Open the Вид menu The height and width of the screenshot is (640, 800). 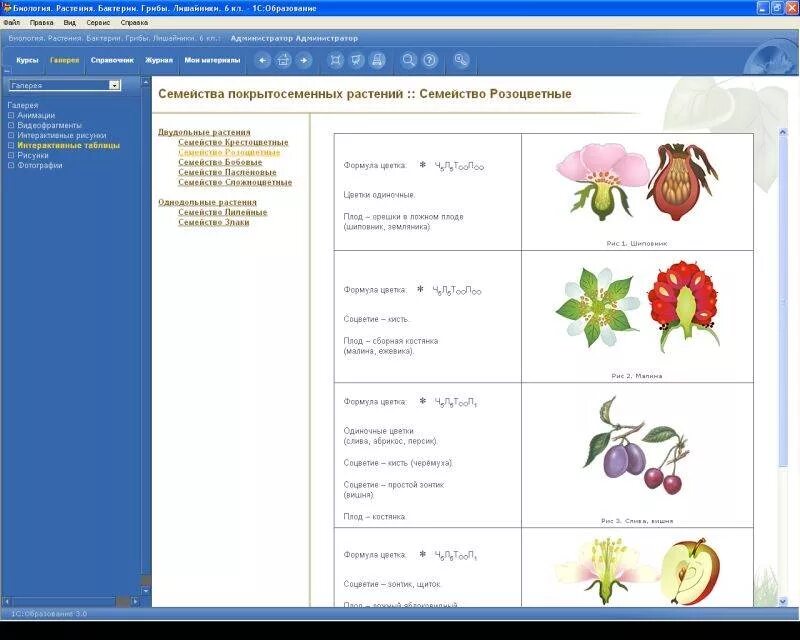pos(69,22)
